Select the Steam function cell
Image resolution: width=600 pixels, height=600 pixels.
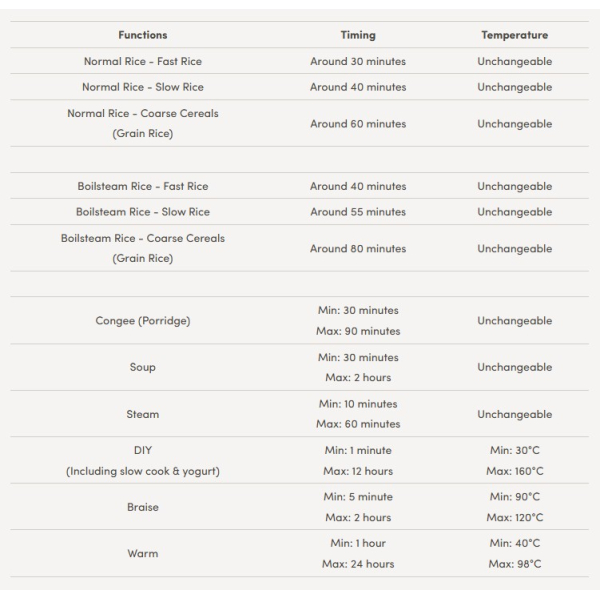tap(143, 414)
